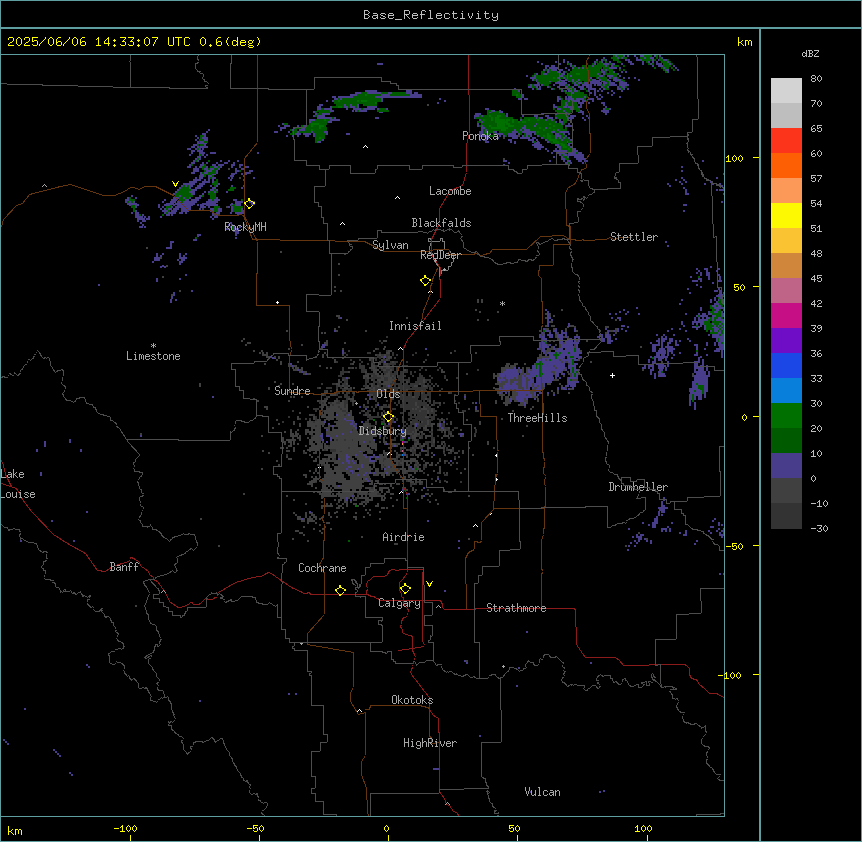This screenshot has width=862, height=842.
Task: Click the white plus marker northwest of Drumheller
Action: [x=612, y=375]
